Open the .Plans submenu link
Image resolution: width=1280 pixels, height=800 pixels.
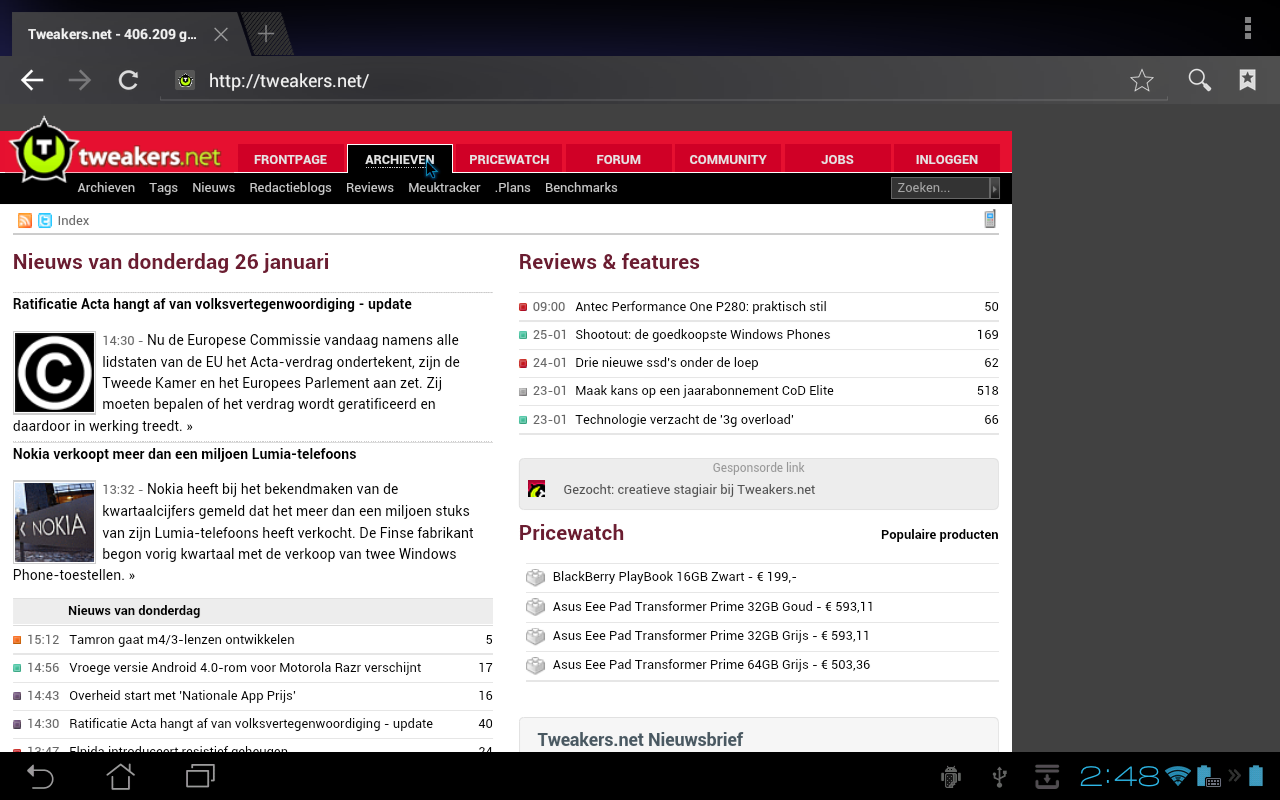point(513,187)
